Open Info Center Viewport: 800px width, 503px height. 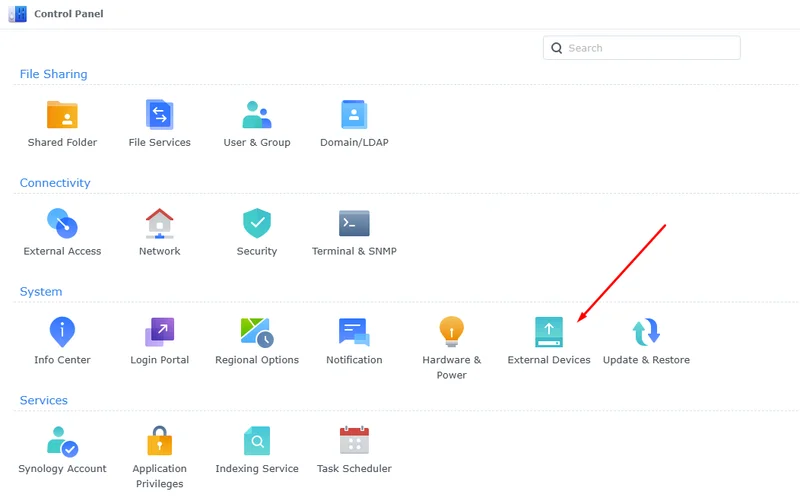pos(62,332)
